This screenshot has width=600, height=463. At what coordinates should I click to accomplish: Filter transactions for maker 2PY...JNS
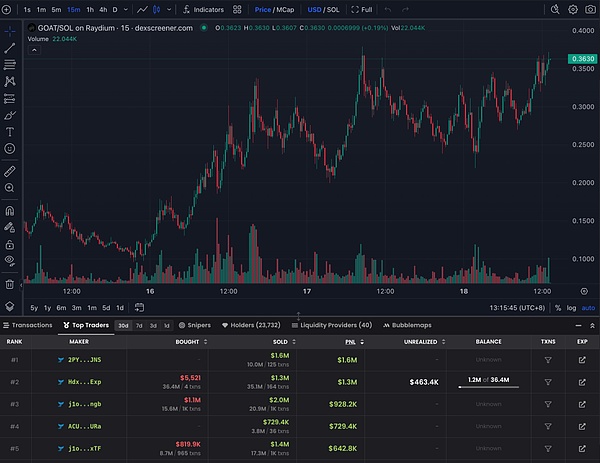coord(547,359)
